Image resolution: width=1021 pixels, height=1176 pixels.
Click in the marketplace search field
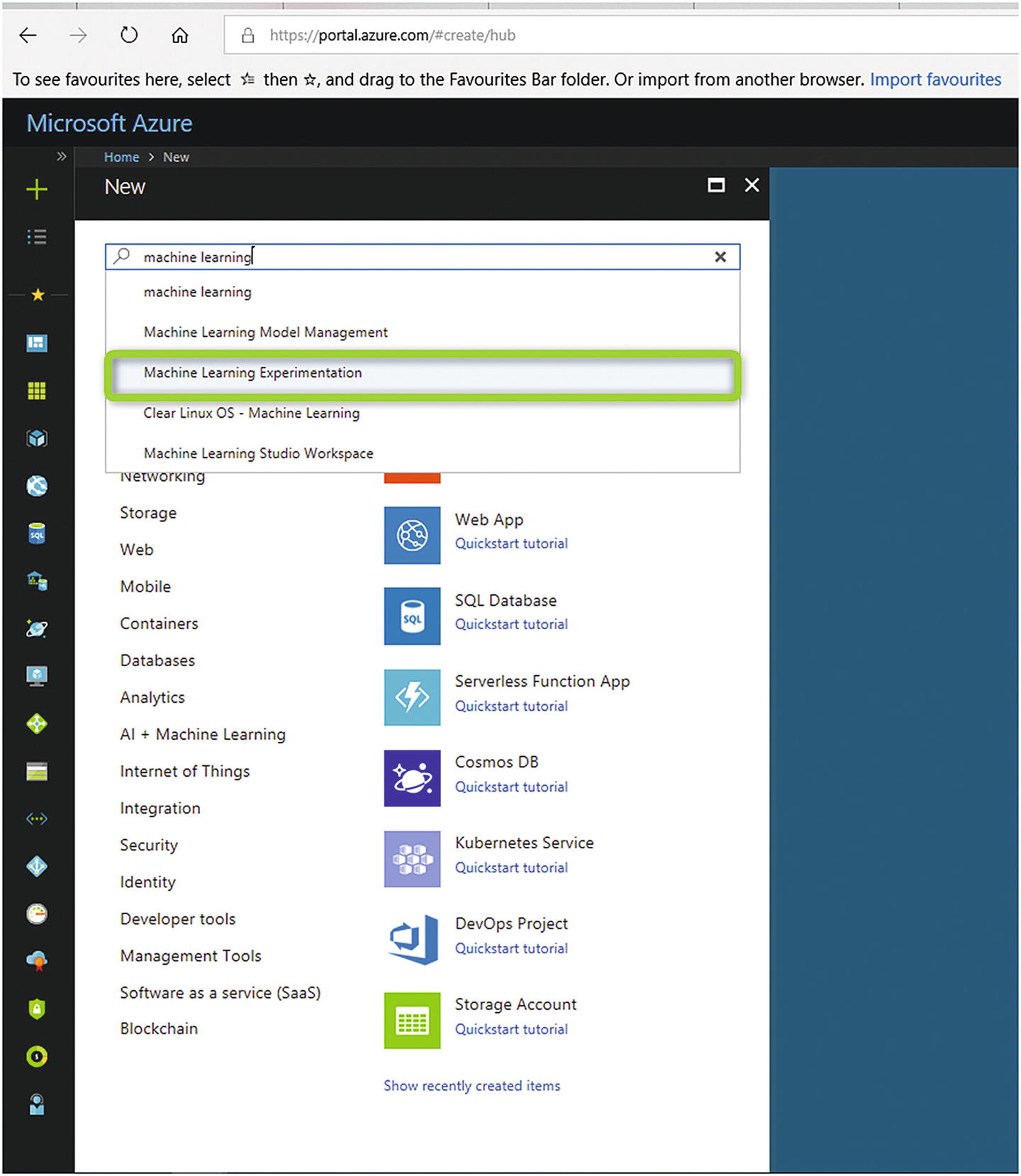tap(423, 257)
